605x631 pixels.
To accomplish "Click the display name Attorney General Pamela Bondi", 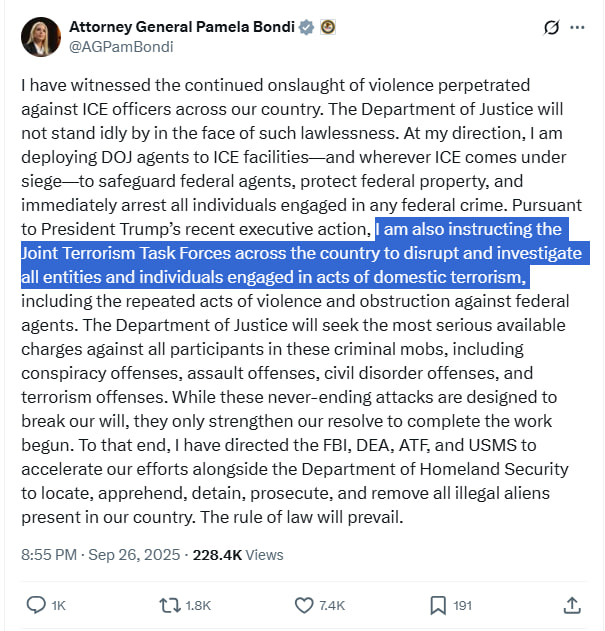I will [x=182, y=27].
